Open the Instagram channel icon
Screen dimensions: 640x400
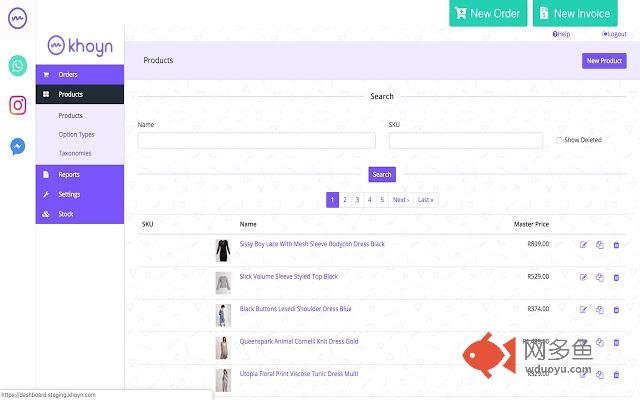(18, 105)
